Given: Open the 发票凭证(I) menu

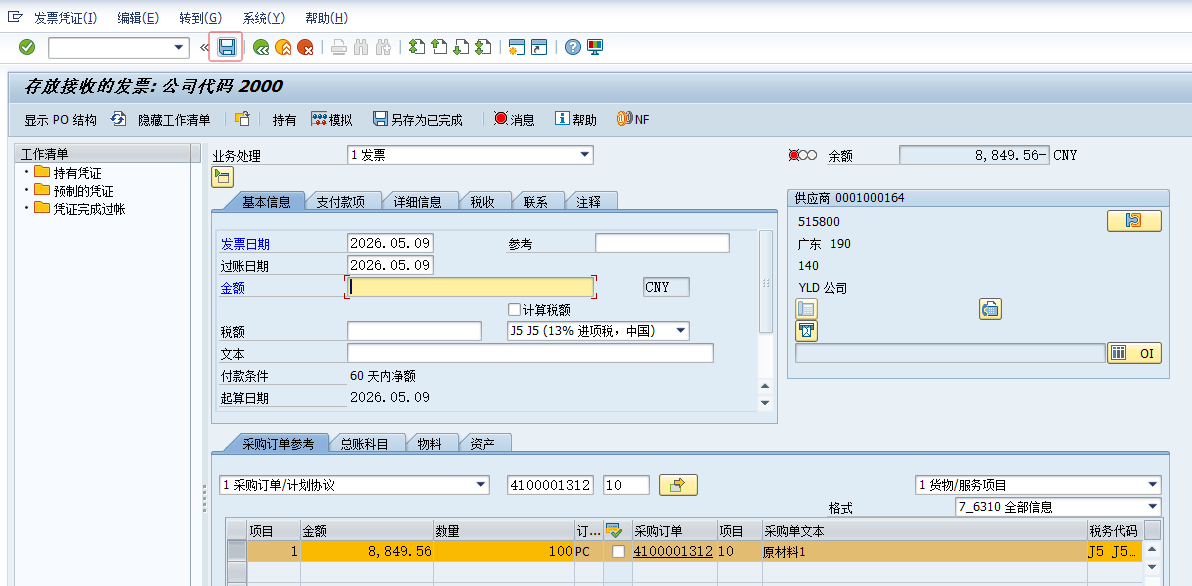Looking at the screenshot, I should point(65,17).
